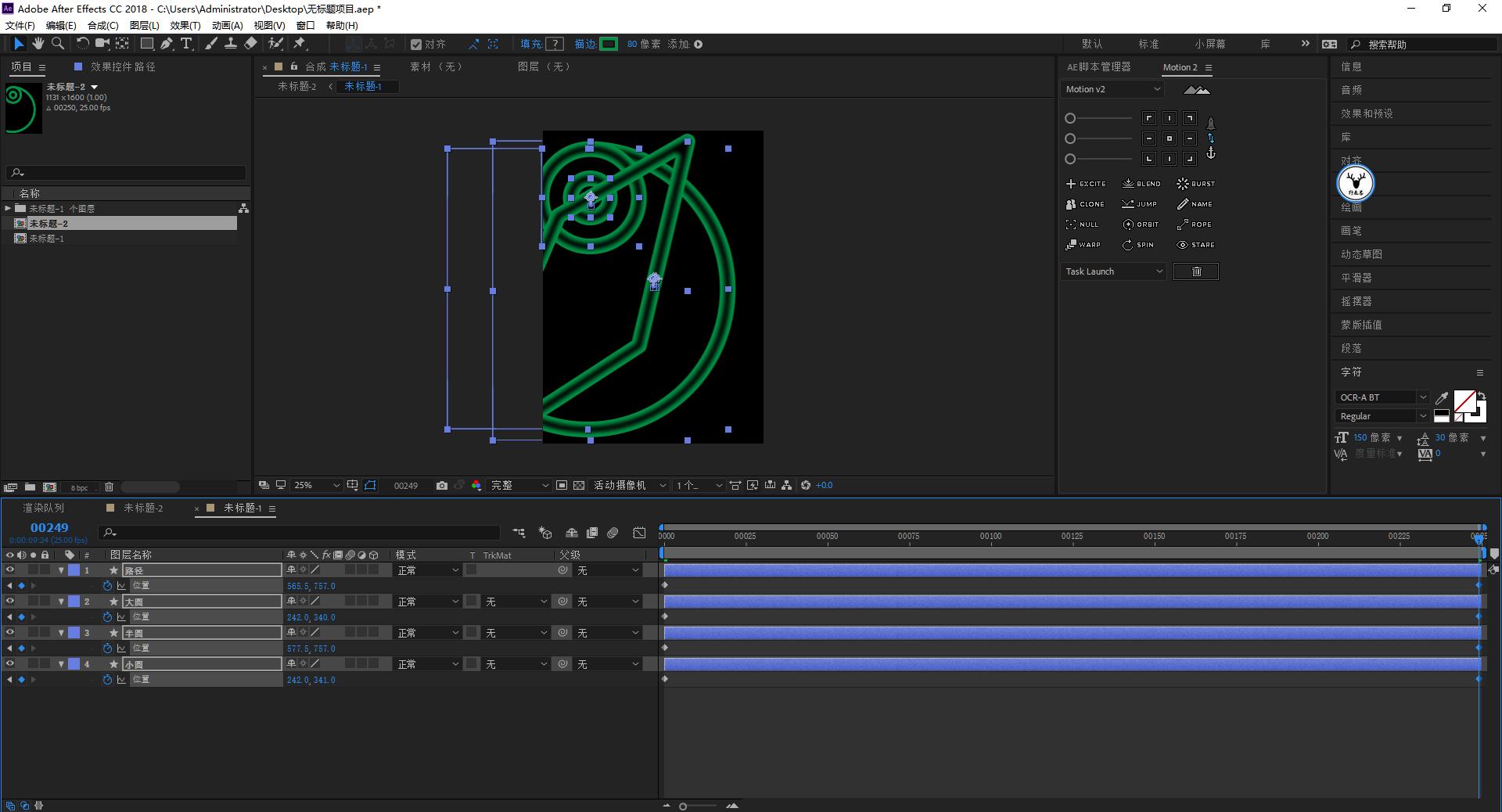Toggle position stopwatch for 路径 layer

point(107,586)
